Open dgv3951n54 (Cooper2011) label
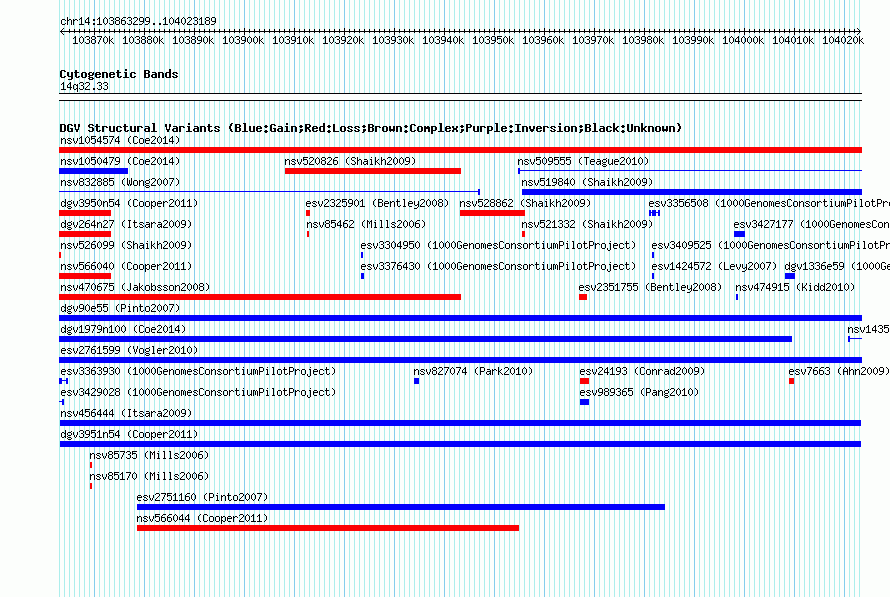 (129, 434)
